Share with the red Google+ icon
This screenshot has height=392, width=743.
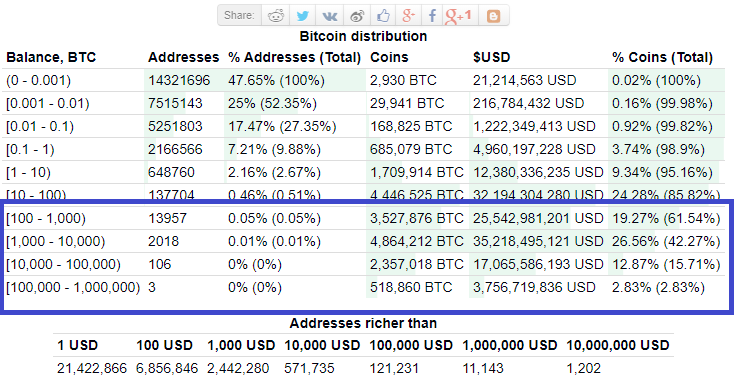tap(408, 16)
